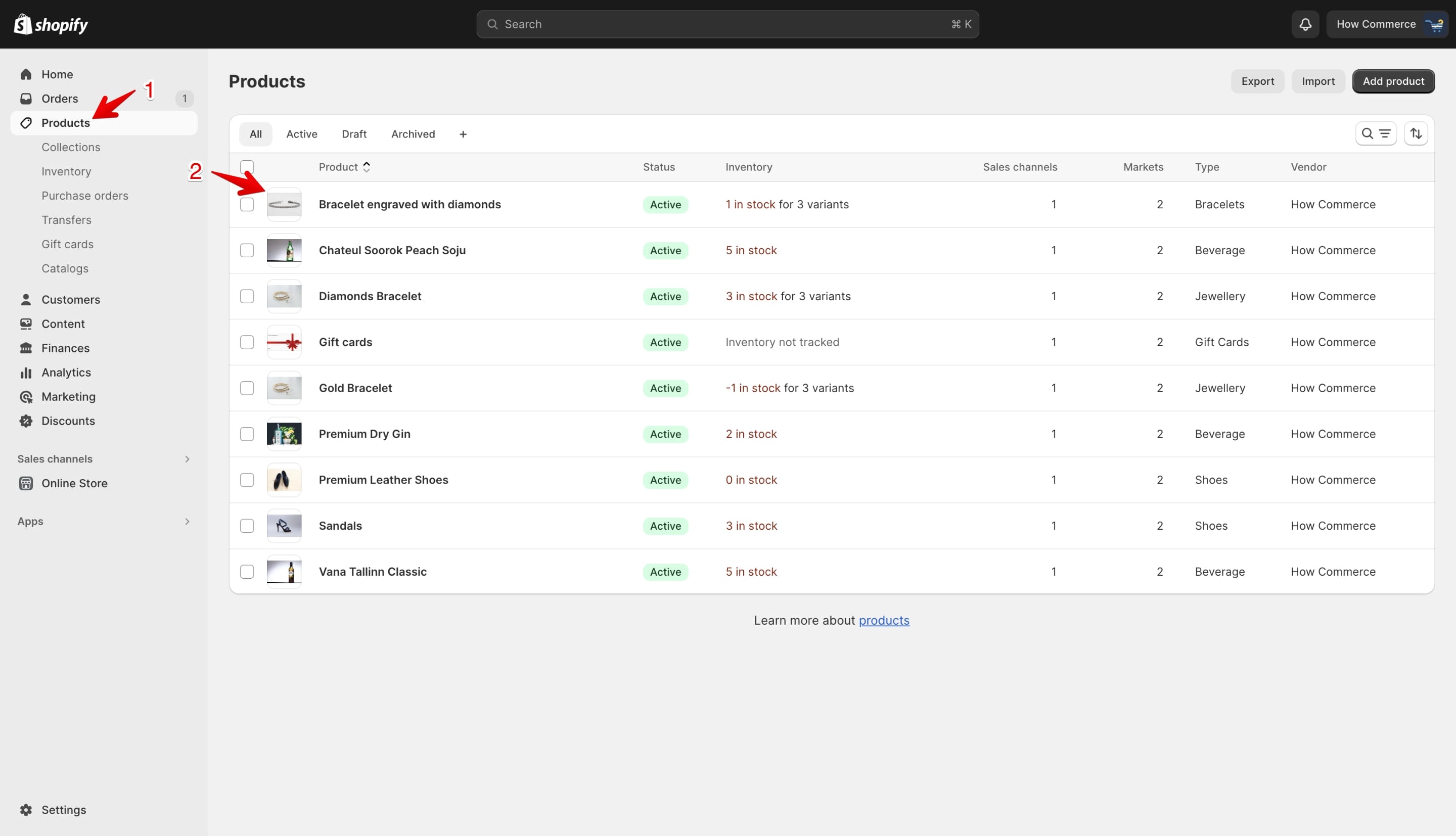Open Collections in the sidebar
This screenshot has width=1456, height=836.
(71, 147)
